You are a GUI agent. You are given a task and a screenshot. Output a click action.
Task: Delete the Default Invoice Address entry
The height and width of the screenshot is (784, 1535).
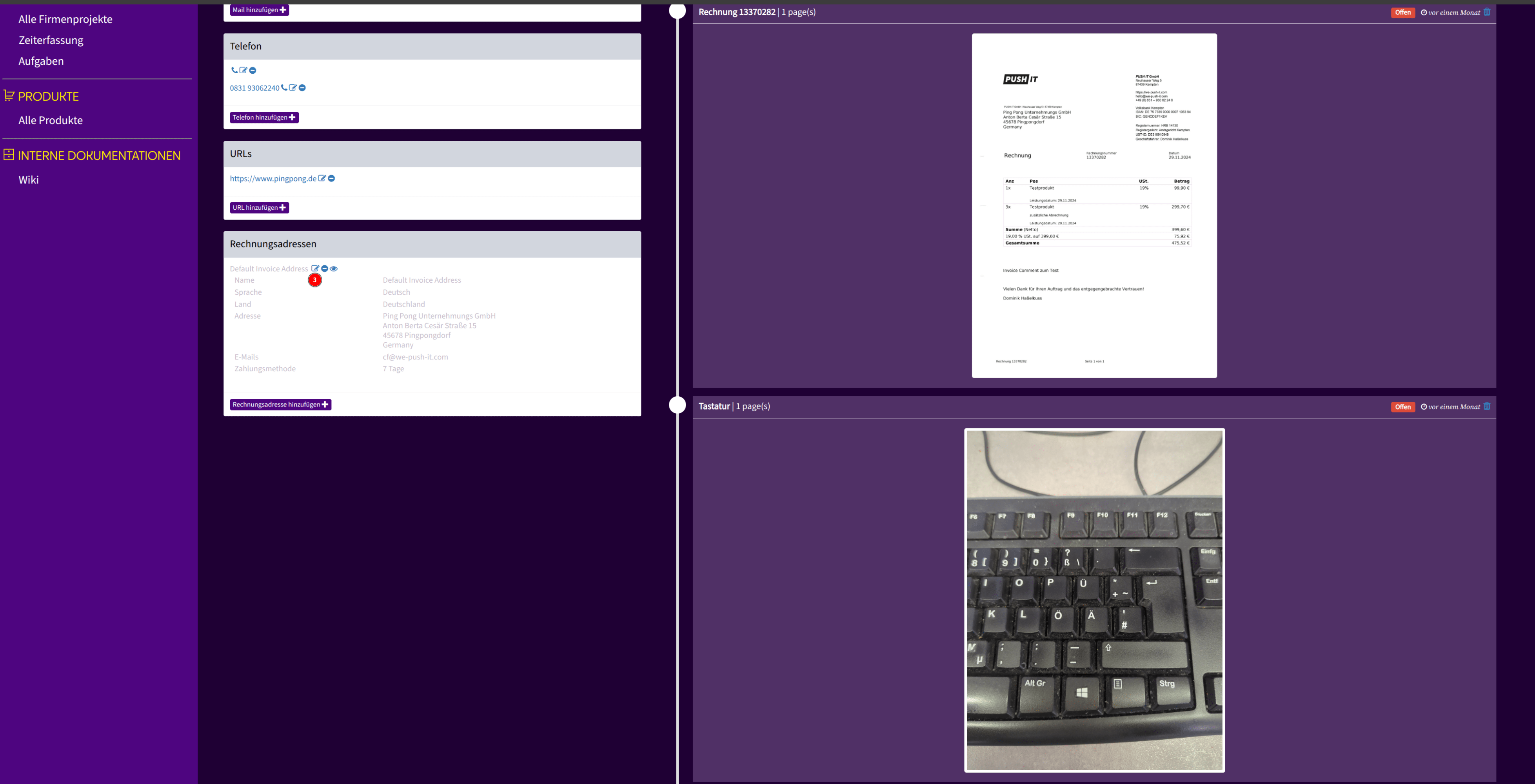click(x=325, y=269)
